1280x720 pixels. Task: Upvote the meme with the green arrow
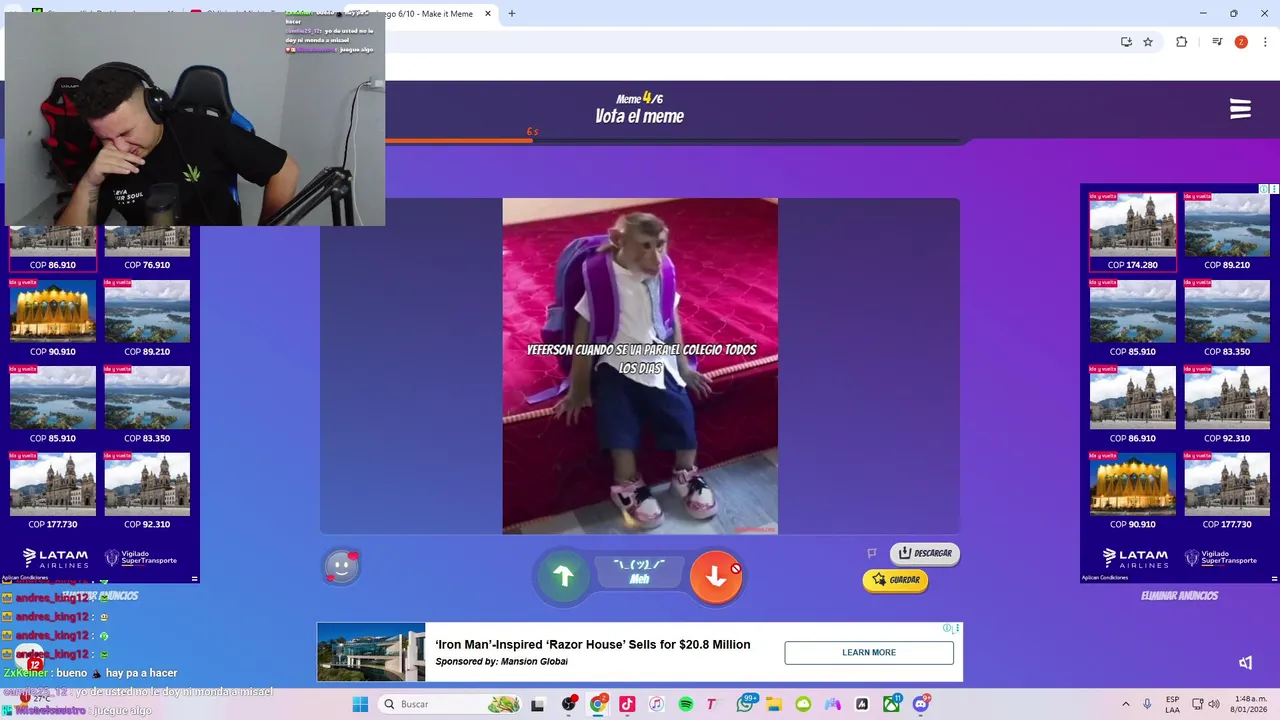tap(564, 576)
